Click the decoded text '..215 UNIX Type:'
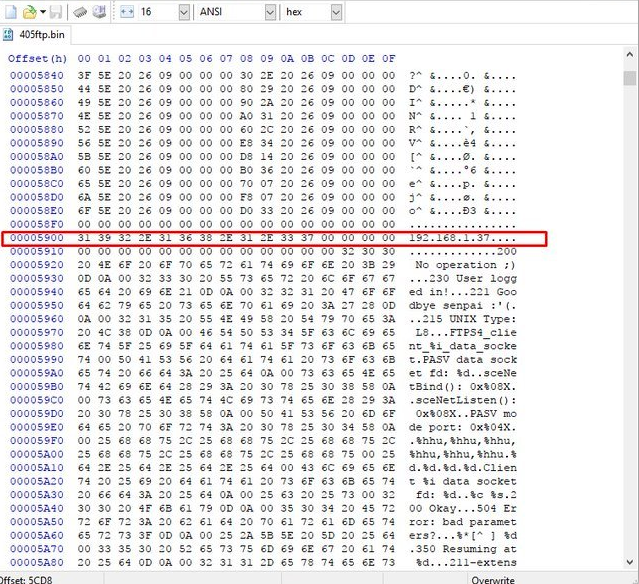The height and width of the screenshot is (584, 639). (x=463, y=319)
